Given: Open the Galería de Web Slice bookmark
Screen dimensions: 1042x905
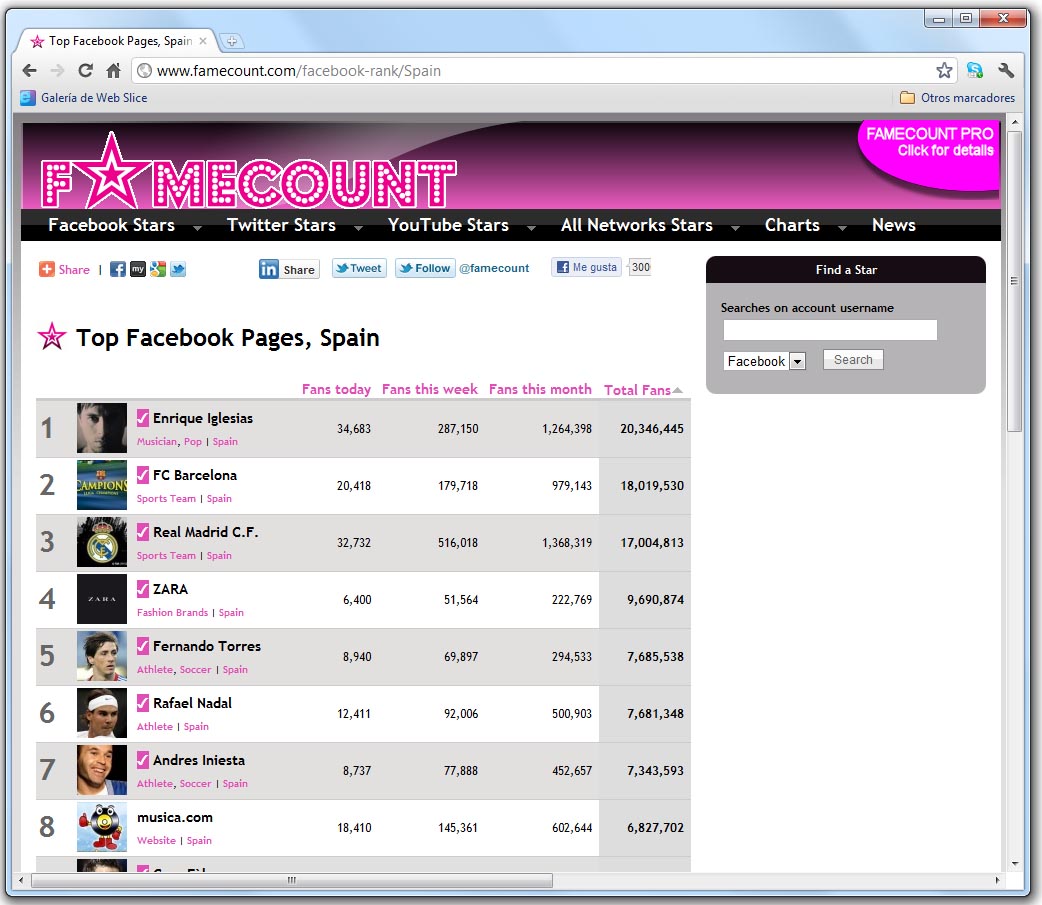Looking at the screenshot, I should tap(84, 98).
